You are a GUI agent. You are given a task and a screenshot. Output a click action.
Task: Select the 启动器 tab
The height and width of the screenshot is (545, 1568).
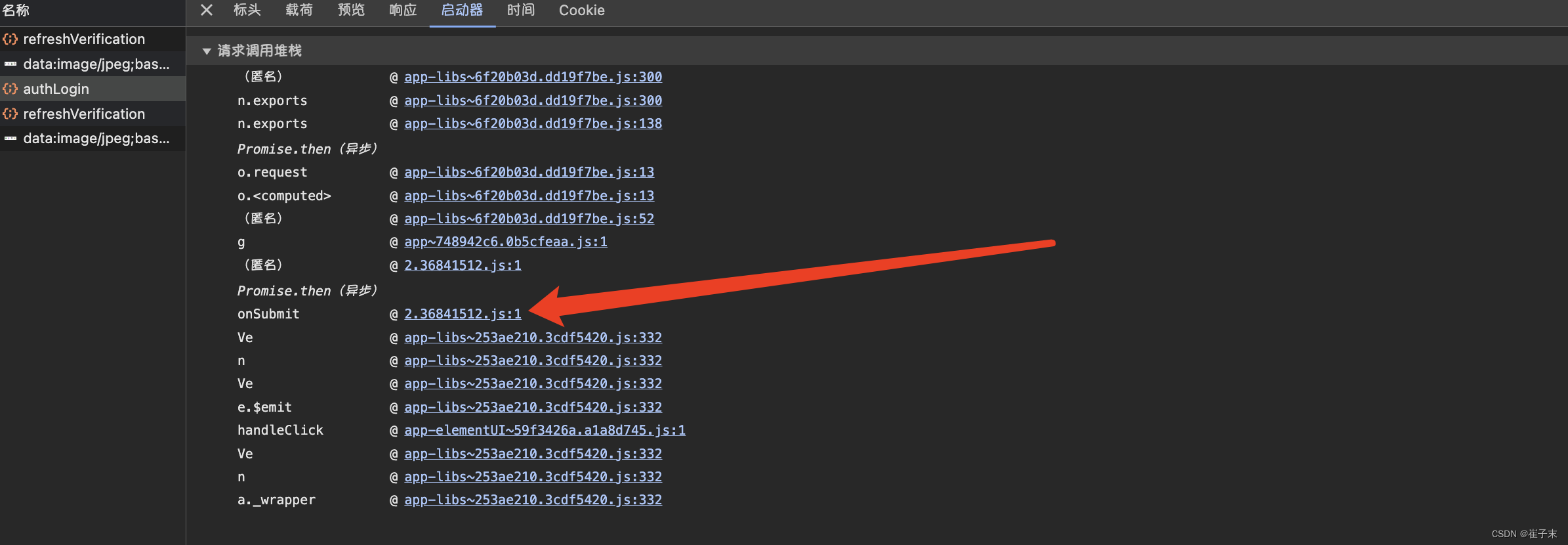coord(462,10)
